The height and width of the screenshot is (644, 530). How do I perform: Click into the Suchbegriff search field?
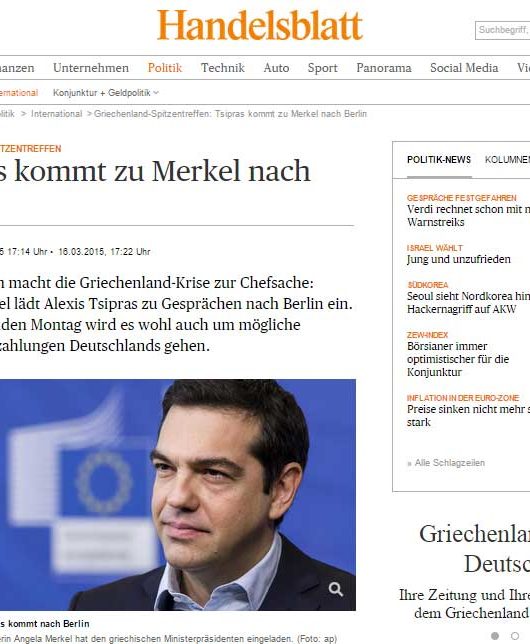click(502, 30)
